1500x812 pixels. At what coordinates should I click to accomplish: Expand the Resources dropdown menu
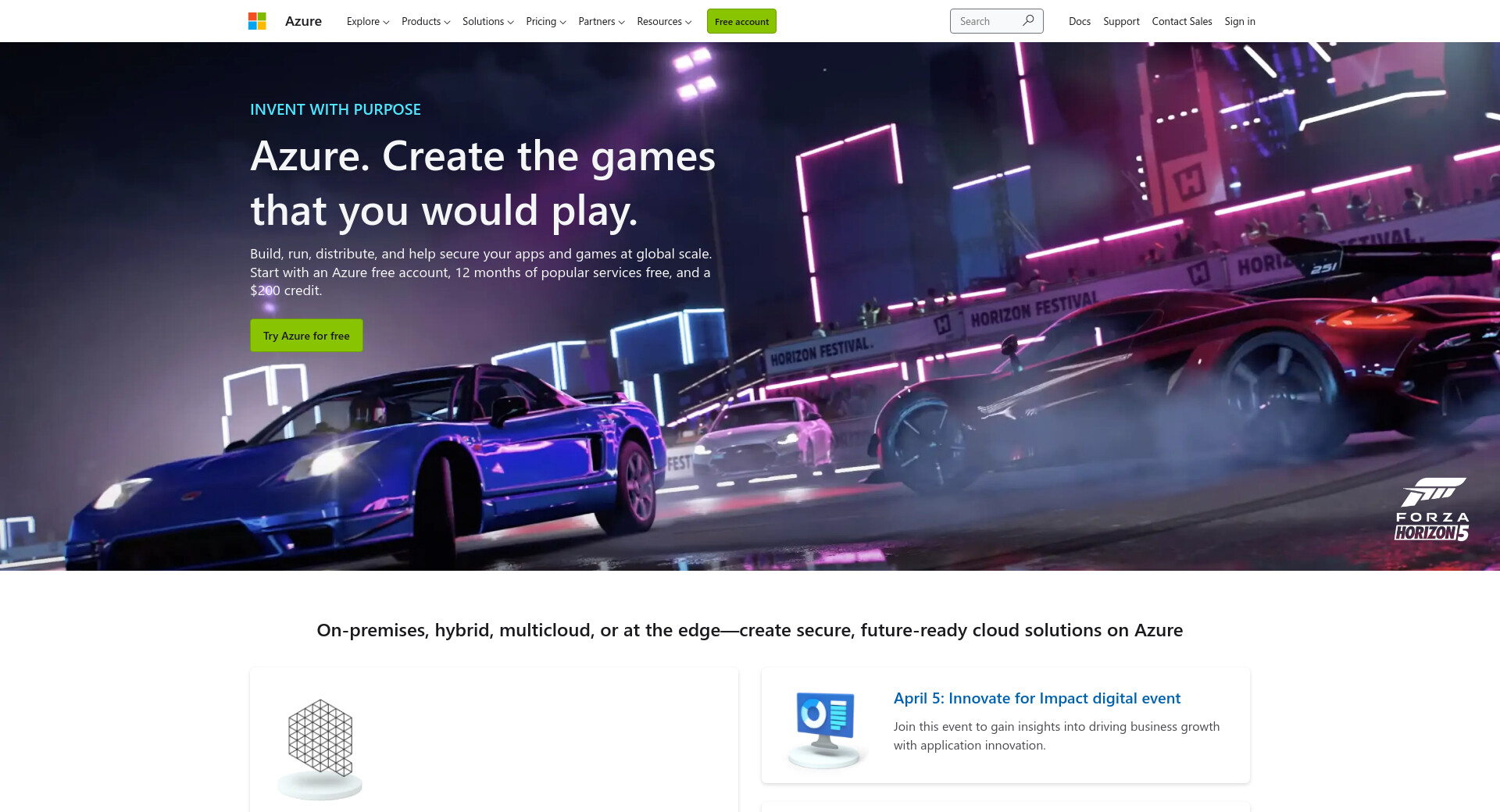[664, 21]
